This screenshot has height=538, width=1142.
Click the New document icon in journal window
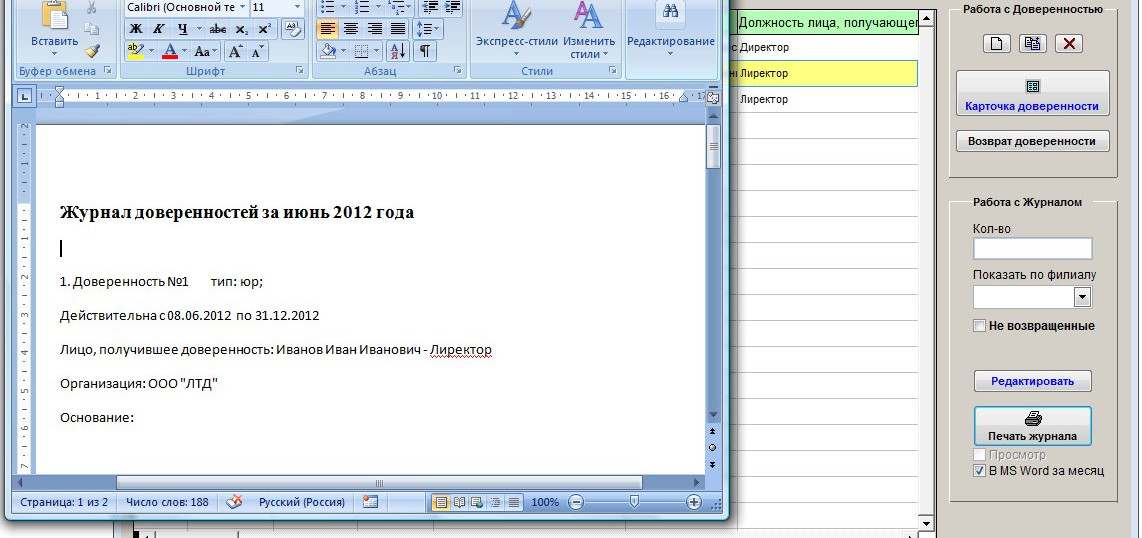pos(997,43)
